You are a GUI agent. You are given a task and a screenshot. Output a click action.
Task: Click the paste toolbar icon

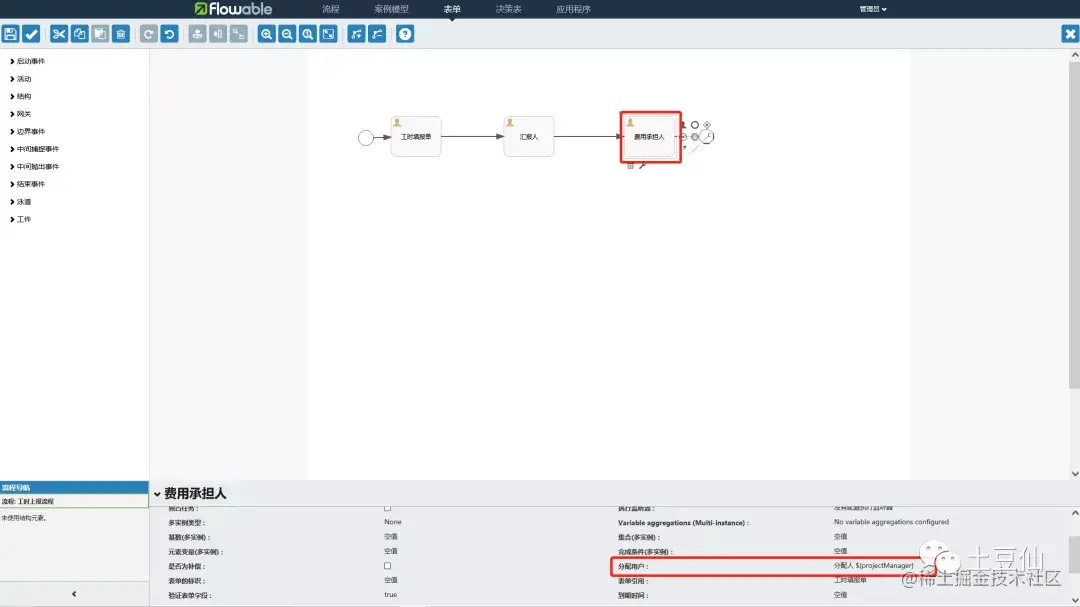tap(100, 34)
